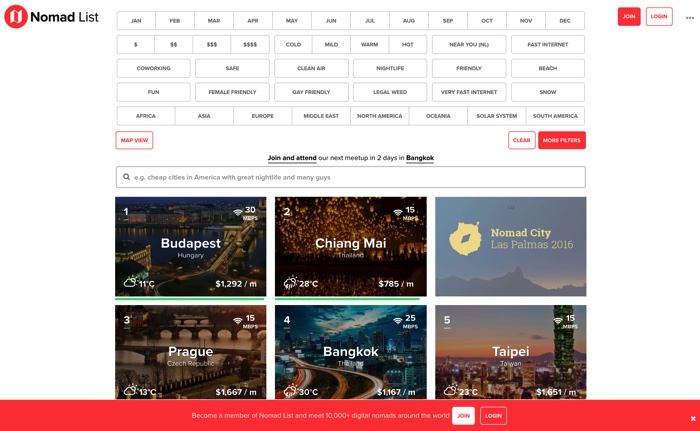The height and width of the screenshot is (431, 700).
Task: Select the AFRICA region tab
Action: [x=146, y=116]
